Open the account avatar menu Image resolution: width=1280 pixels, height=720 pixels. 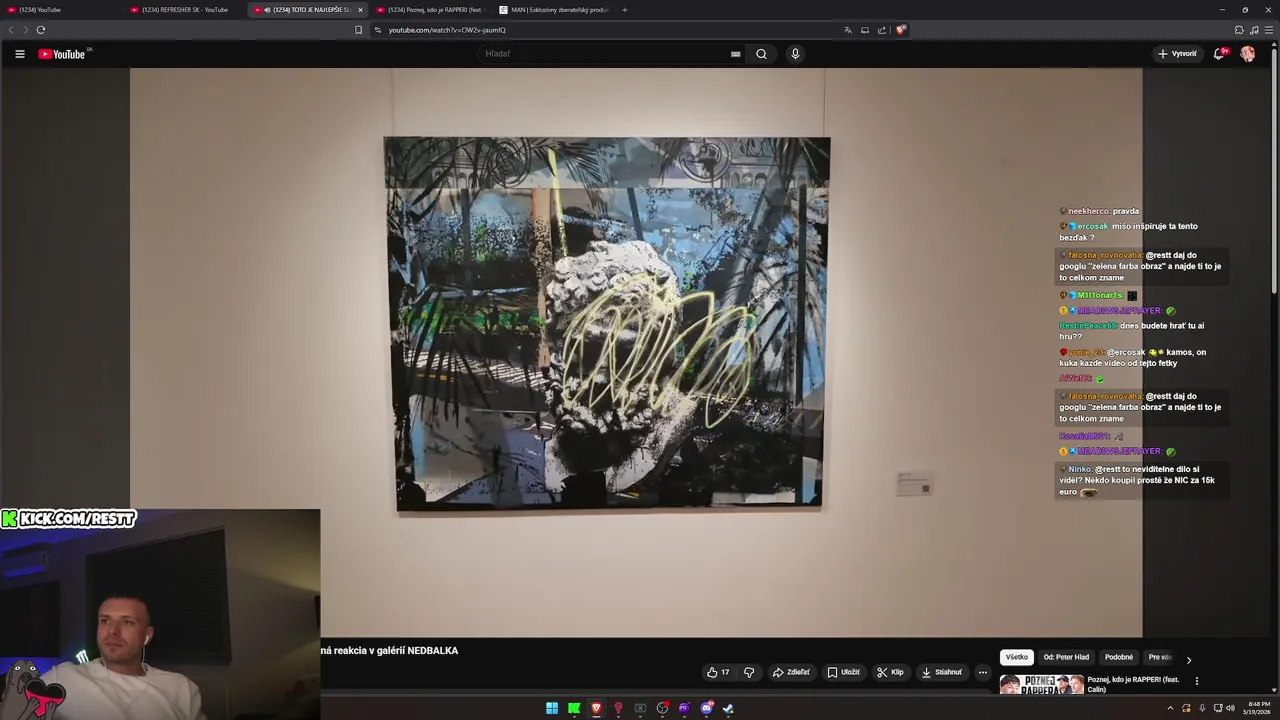1248,54
